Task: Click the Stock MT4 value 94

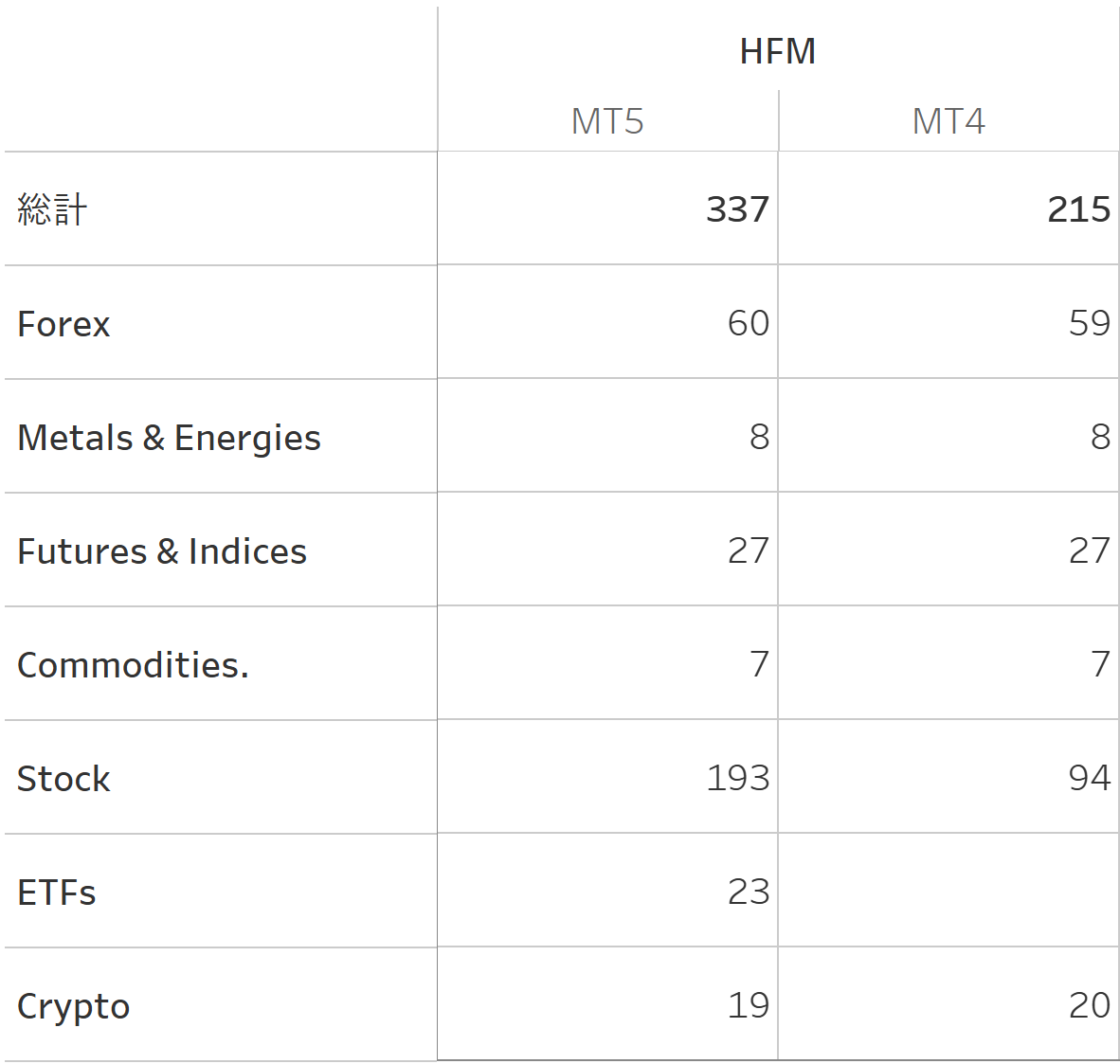Action: point(1089,778)
